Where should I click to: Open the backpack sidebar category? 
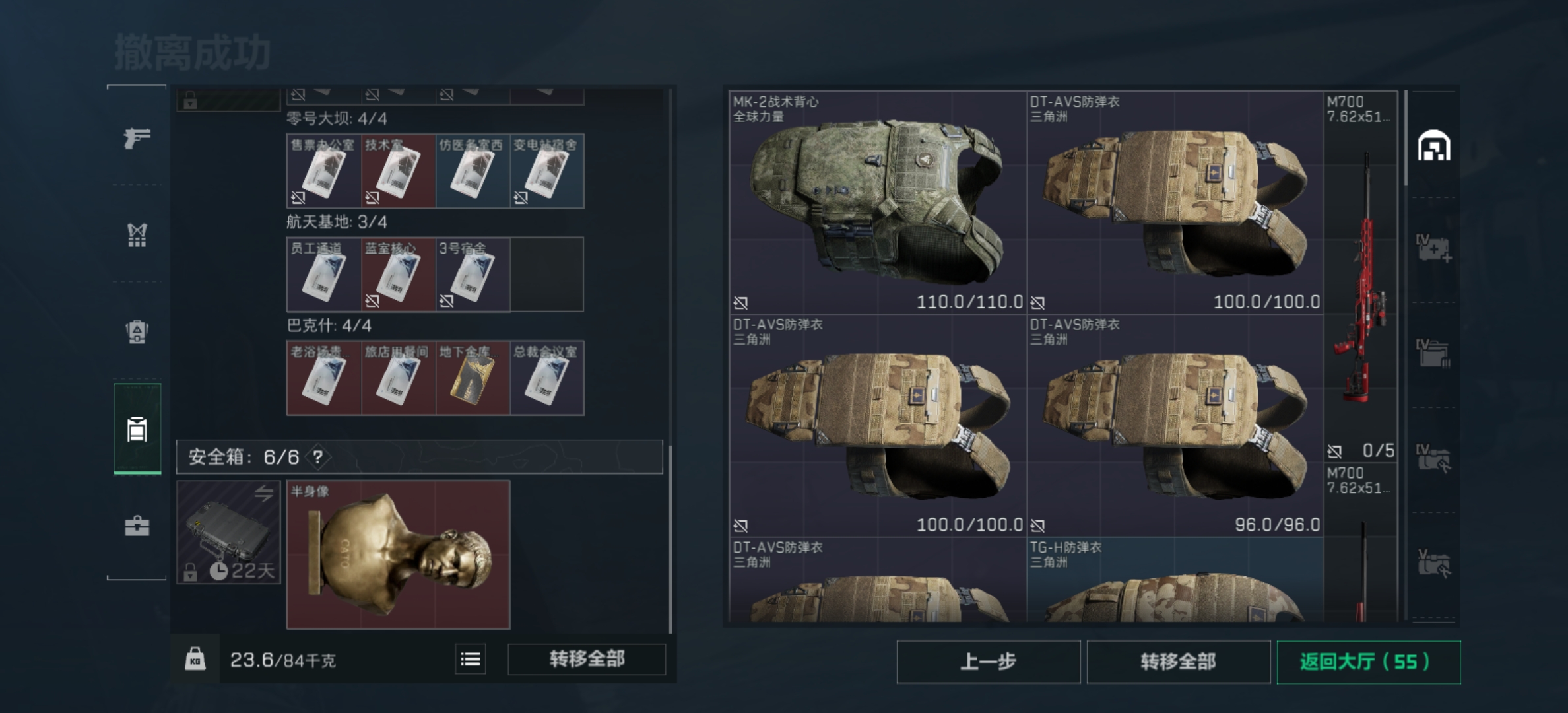tap(137, 331)
